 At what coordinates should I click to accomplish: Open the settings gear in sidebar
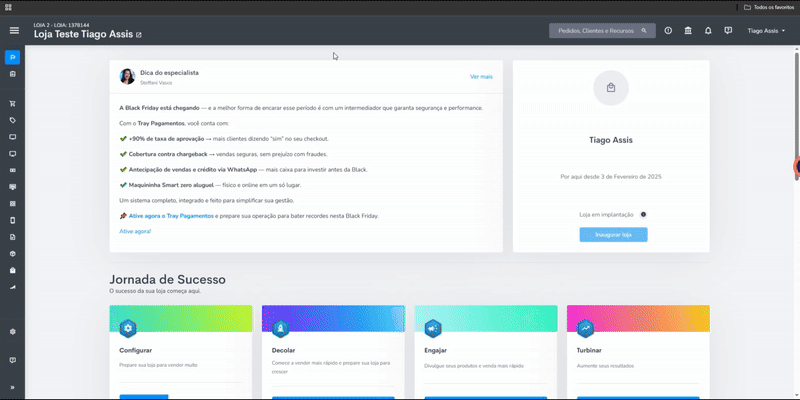coord(12,332)
